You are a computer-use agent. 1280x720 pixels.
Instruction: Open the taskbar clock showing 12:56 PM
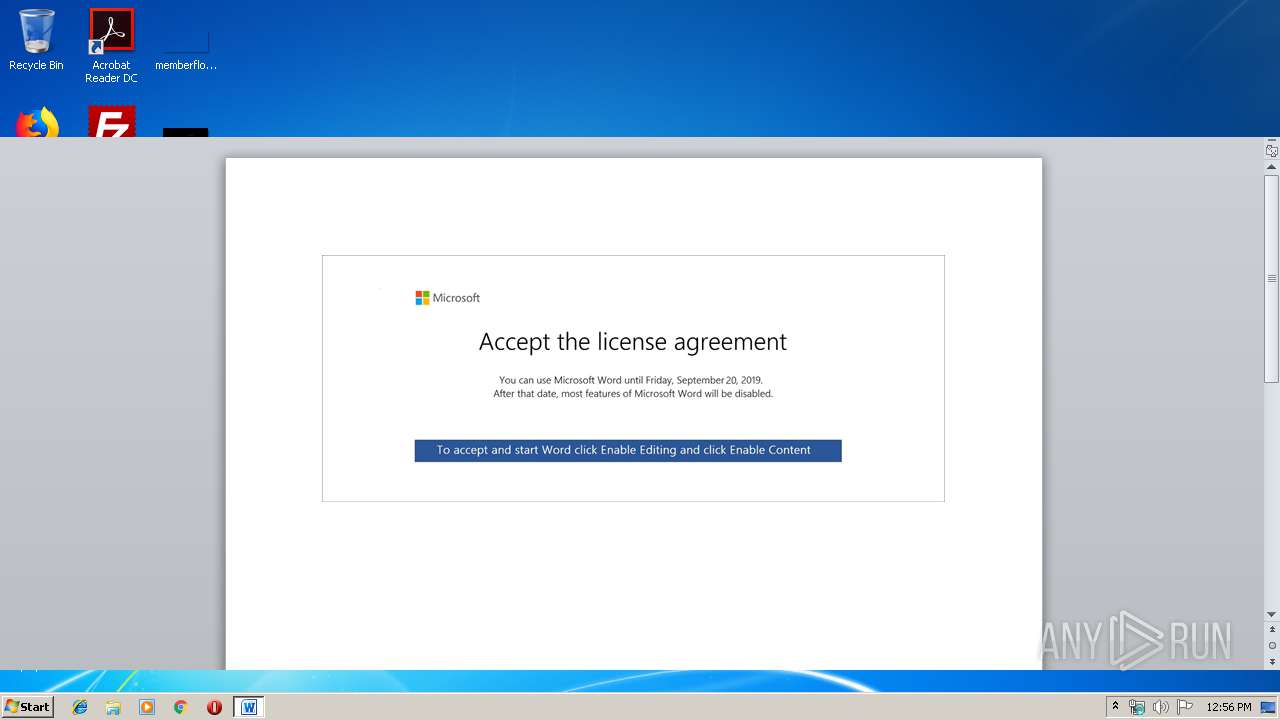(1229, 707)
